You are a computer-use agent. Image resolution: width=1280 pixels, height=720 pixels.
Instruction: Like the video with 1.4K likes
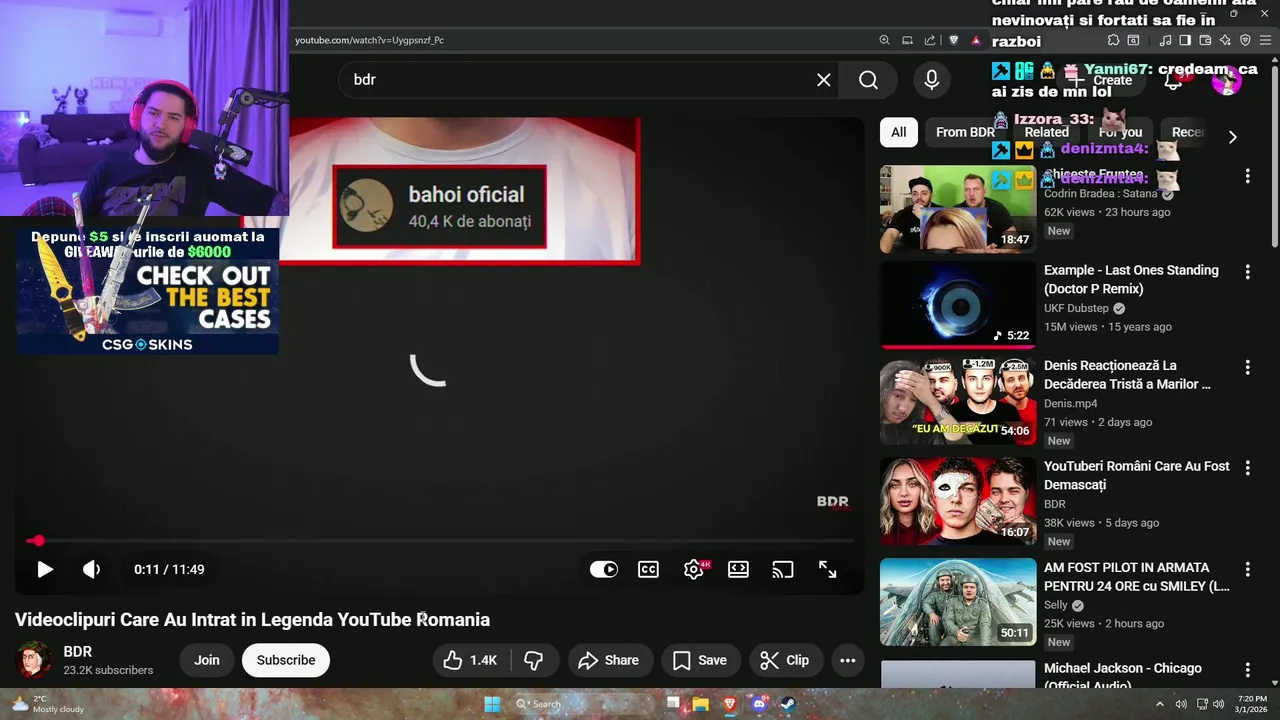pos(470,660)
